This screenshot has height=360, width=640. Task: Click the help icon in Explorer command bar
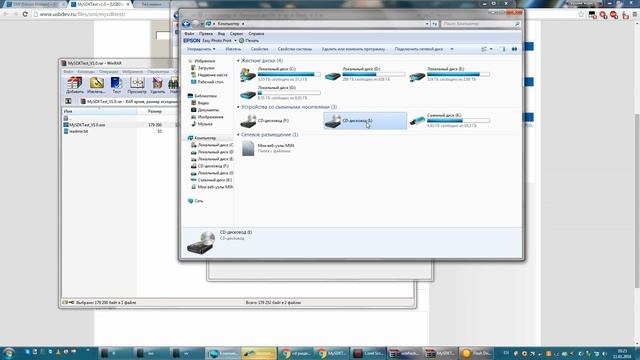[514, 49]
